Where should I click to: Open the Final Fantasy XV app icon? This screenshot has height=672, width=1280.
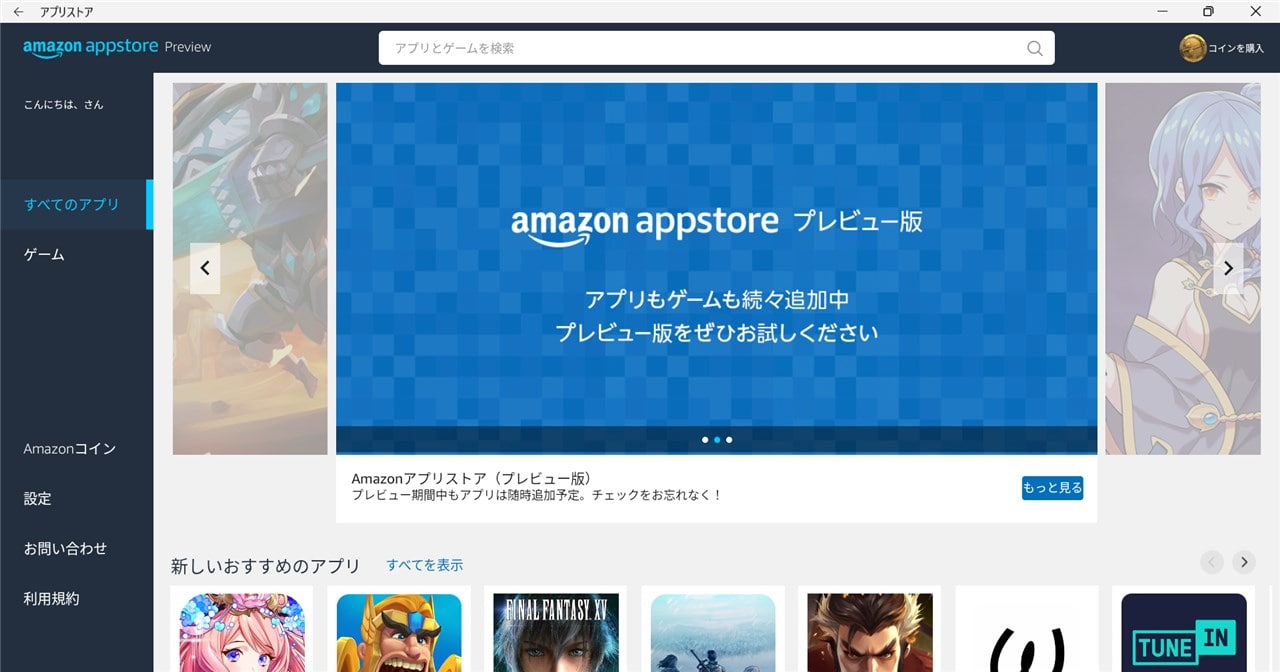556,629
